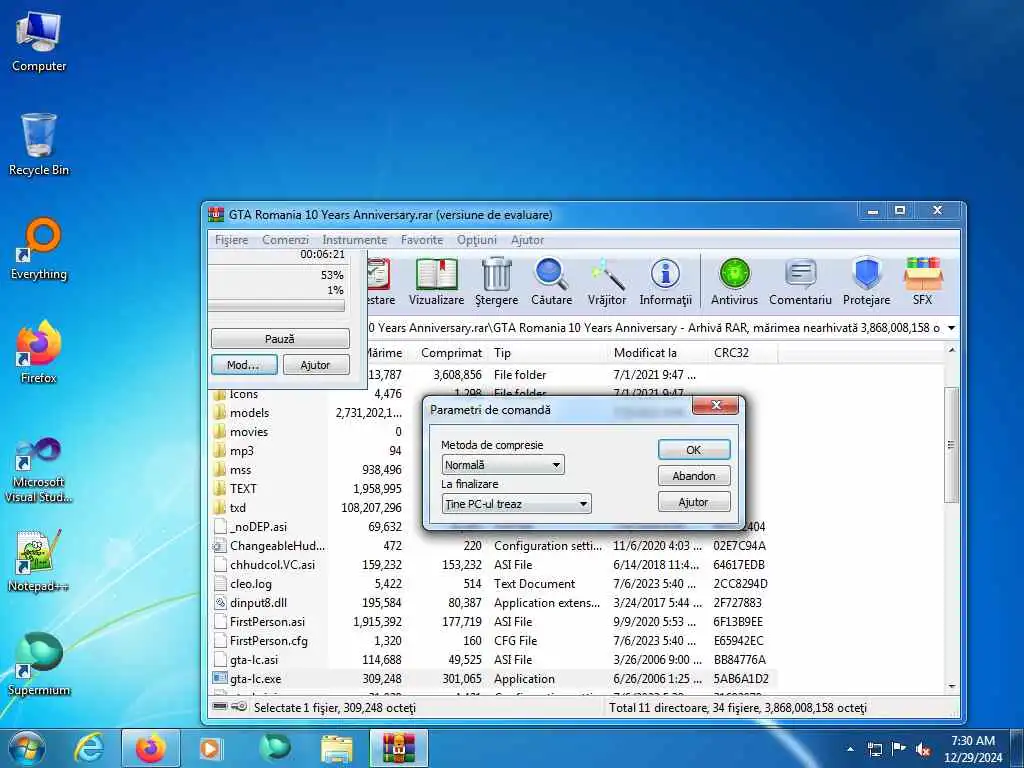Run the Antivirus scan icon

(734, 281)
